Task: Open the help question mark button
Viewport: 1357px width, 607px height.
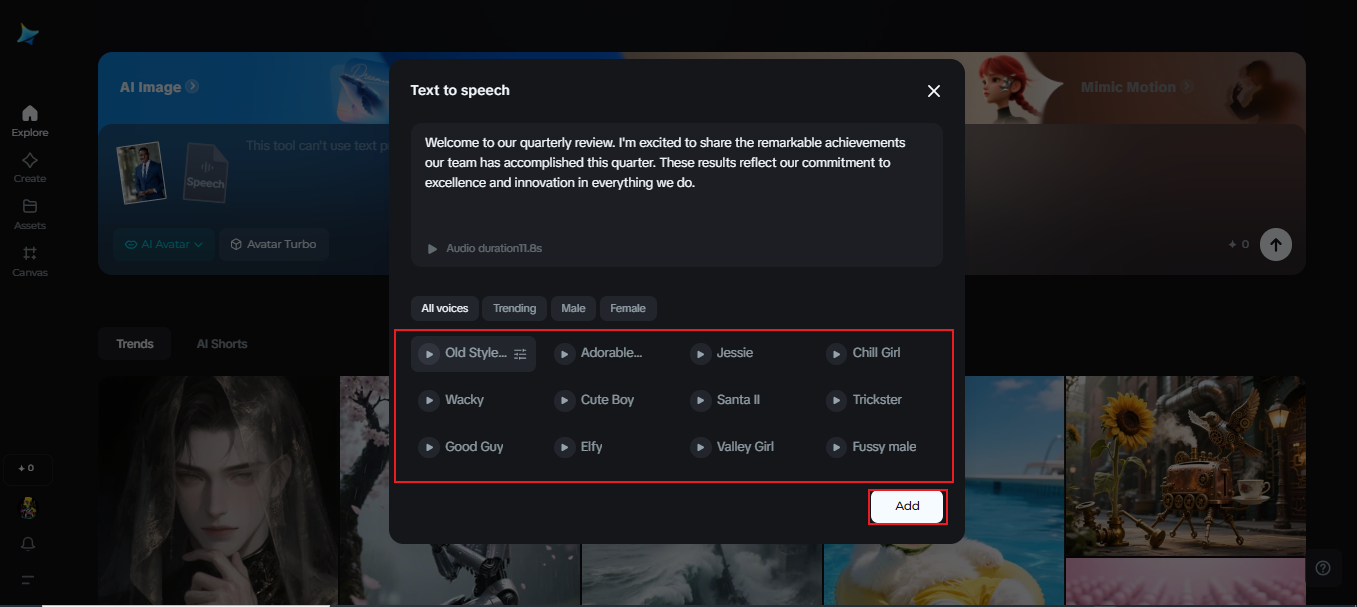Action: [x=1323, y=568]
